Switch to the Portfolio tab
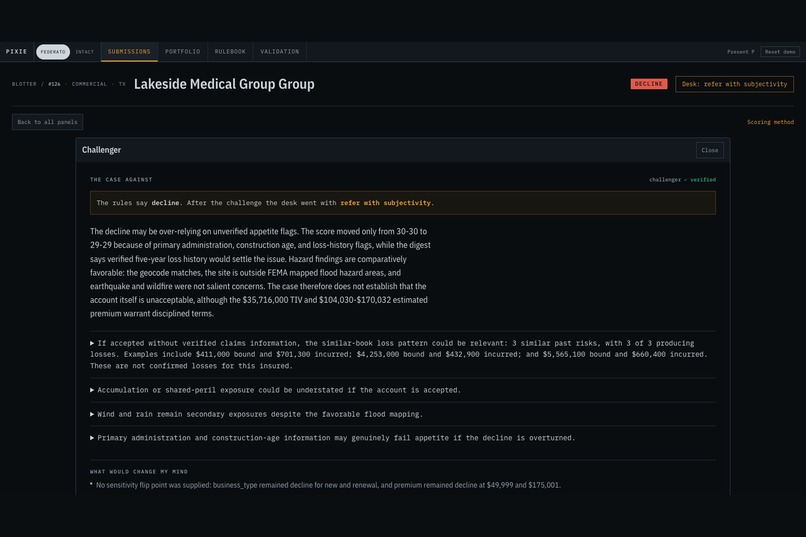Viewport: 806px width, 537px height. [182, 52]
